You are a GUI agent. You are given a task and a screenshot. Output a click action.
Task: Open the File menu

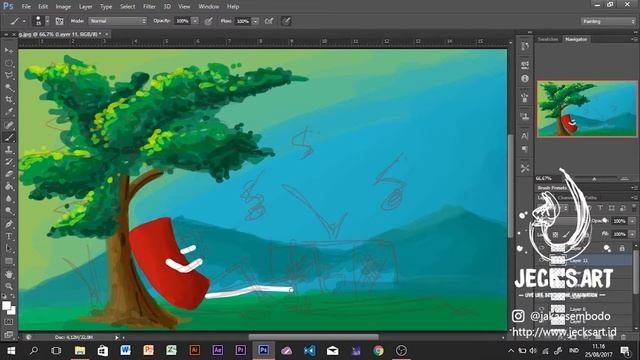click(x=26, y=7)
